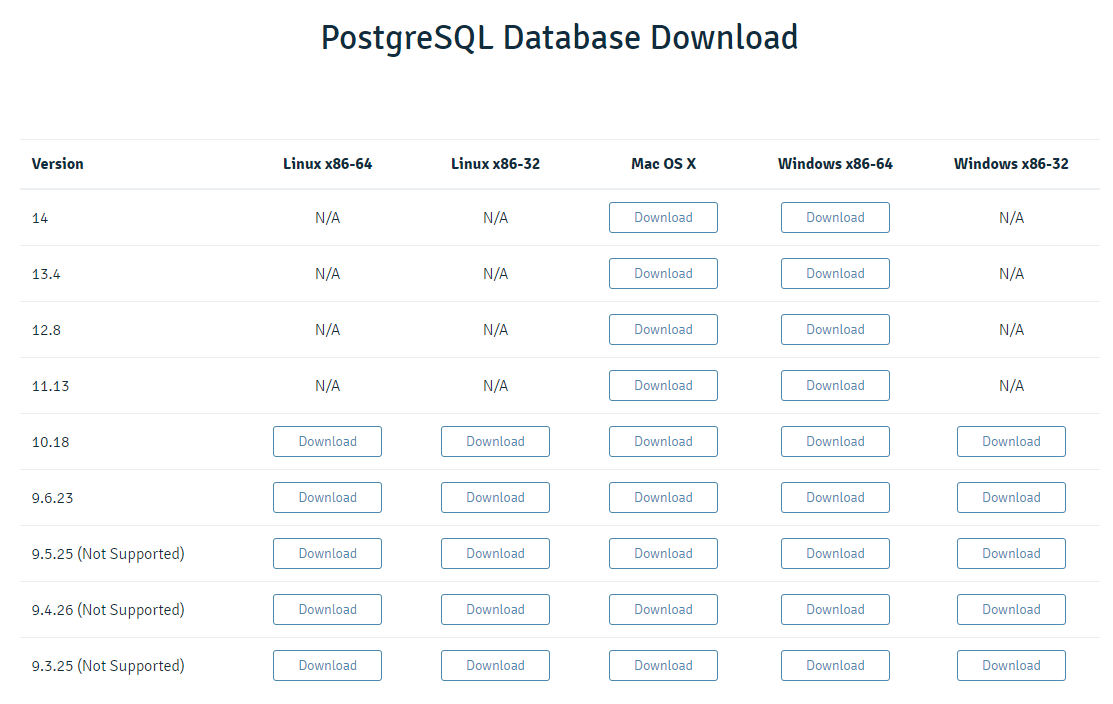Download version 9.6.23 for Mac OS X
This screenshot has height=704, width=1113.
663,497
